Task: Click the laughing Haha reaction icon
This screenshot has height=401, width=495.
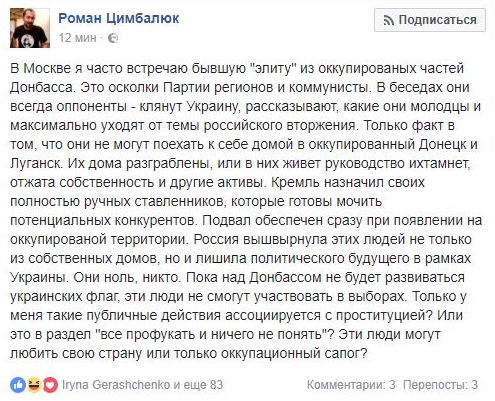Action: 34,385
